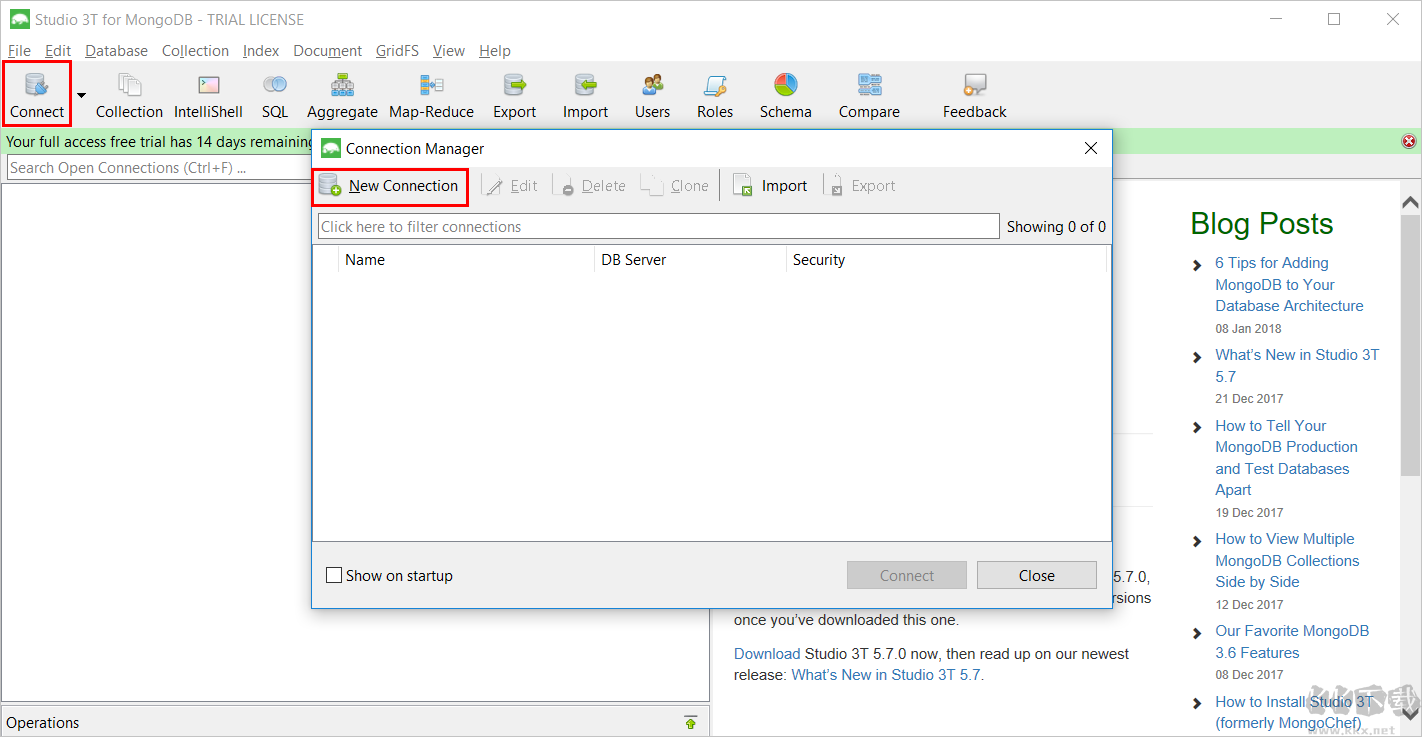
Task: Click the Download link for Studio 3T
Action: pos(767,654)
